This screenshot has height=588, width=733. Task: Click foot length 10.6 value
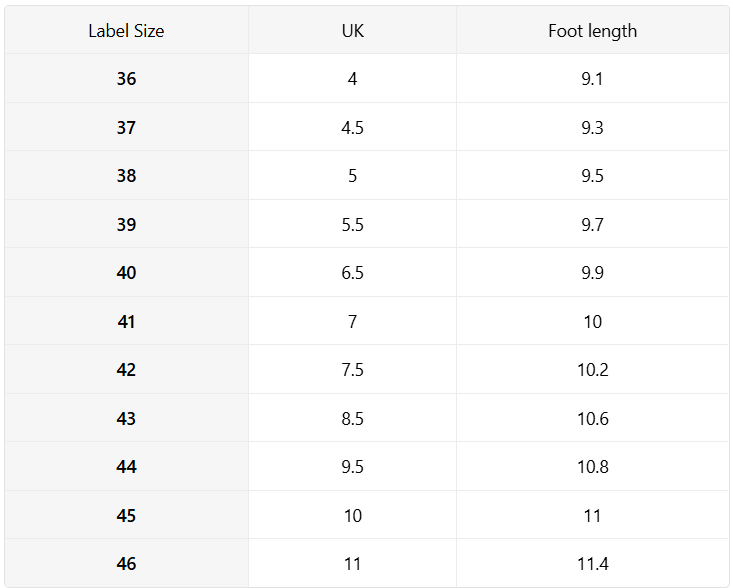point(592,418)
